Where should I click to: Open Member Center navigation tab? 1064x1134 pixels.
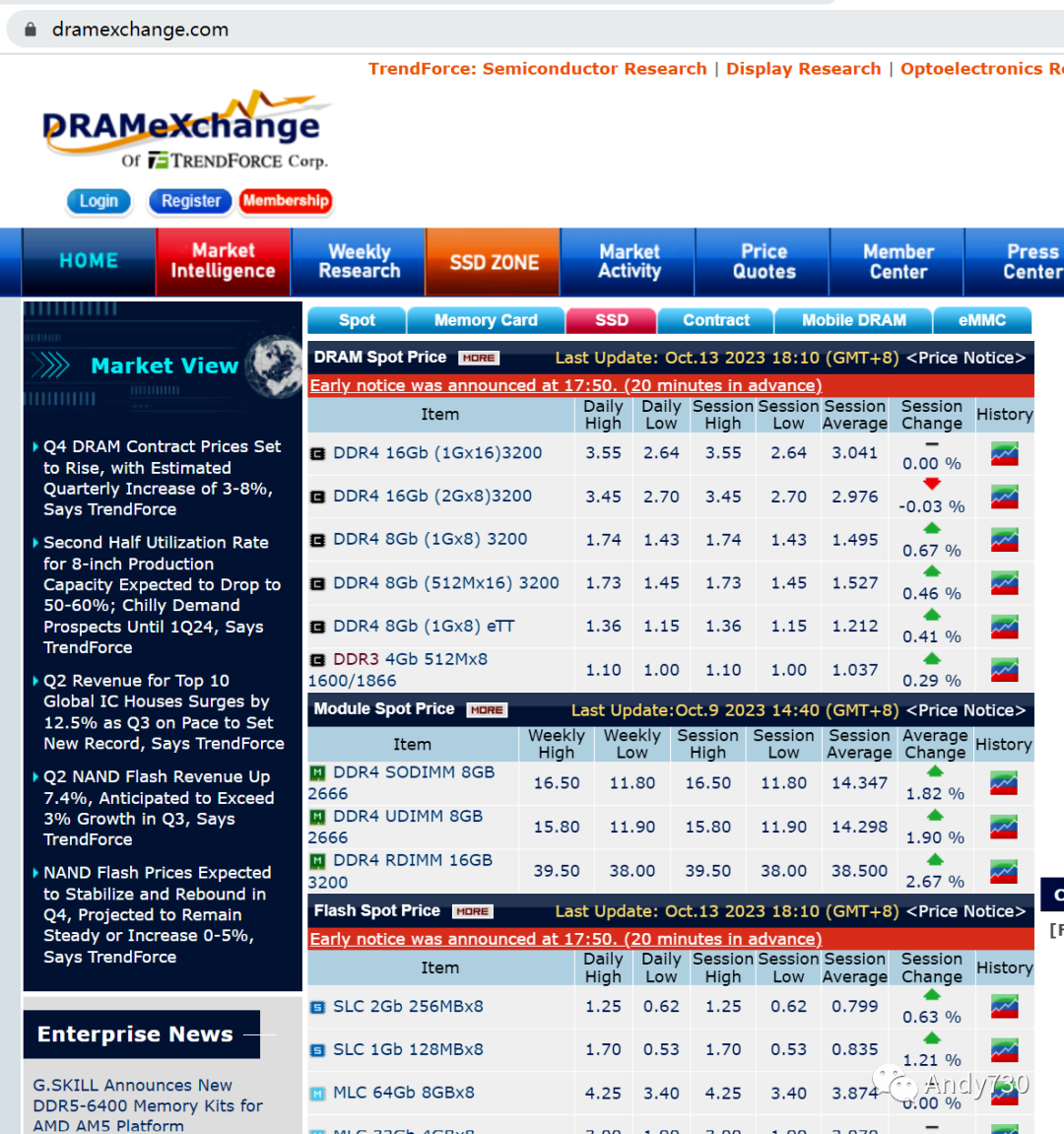coord(898,261)
